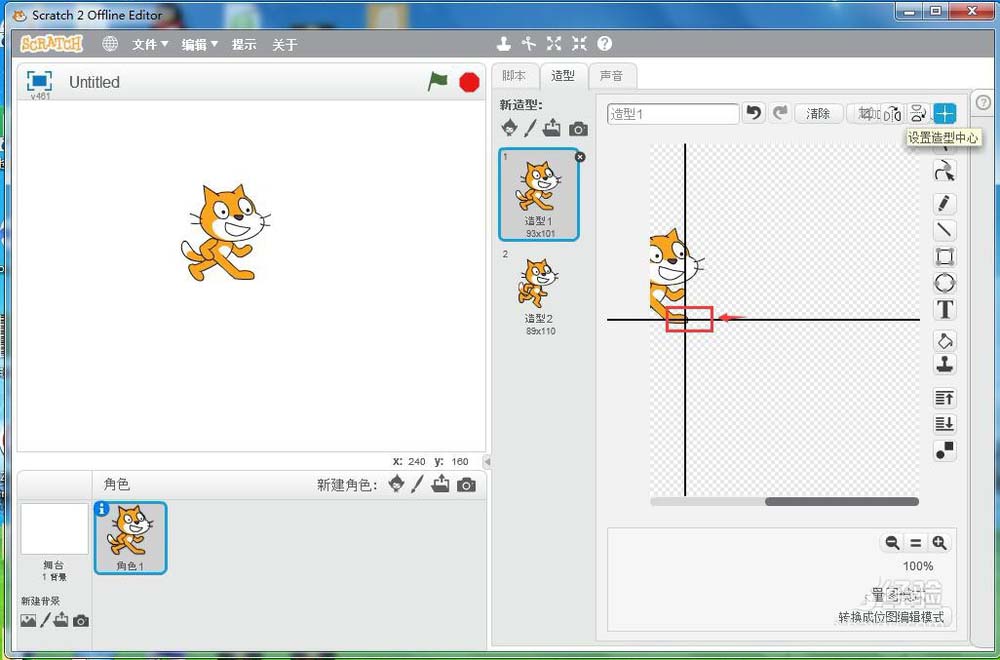The image size is (1000, 660).
Task: Click the costume name field 造型1
Action: (x=673, y=114)
